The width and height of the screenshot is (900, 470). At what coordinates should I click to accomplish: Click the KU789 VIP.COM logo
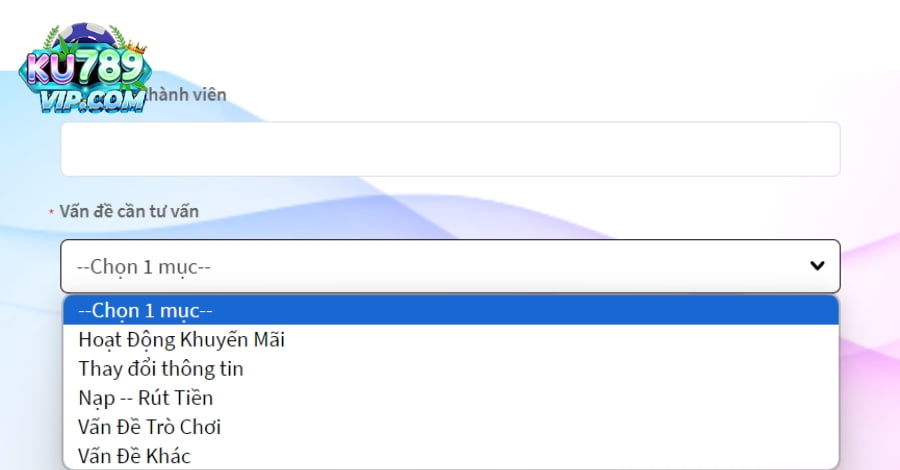[x=85, y=68]
